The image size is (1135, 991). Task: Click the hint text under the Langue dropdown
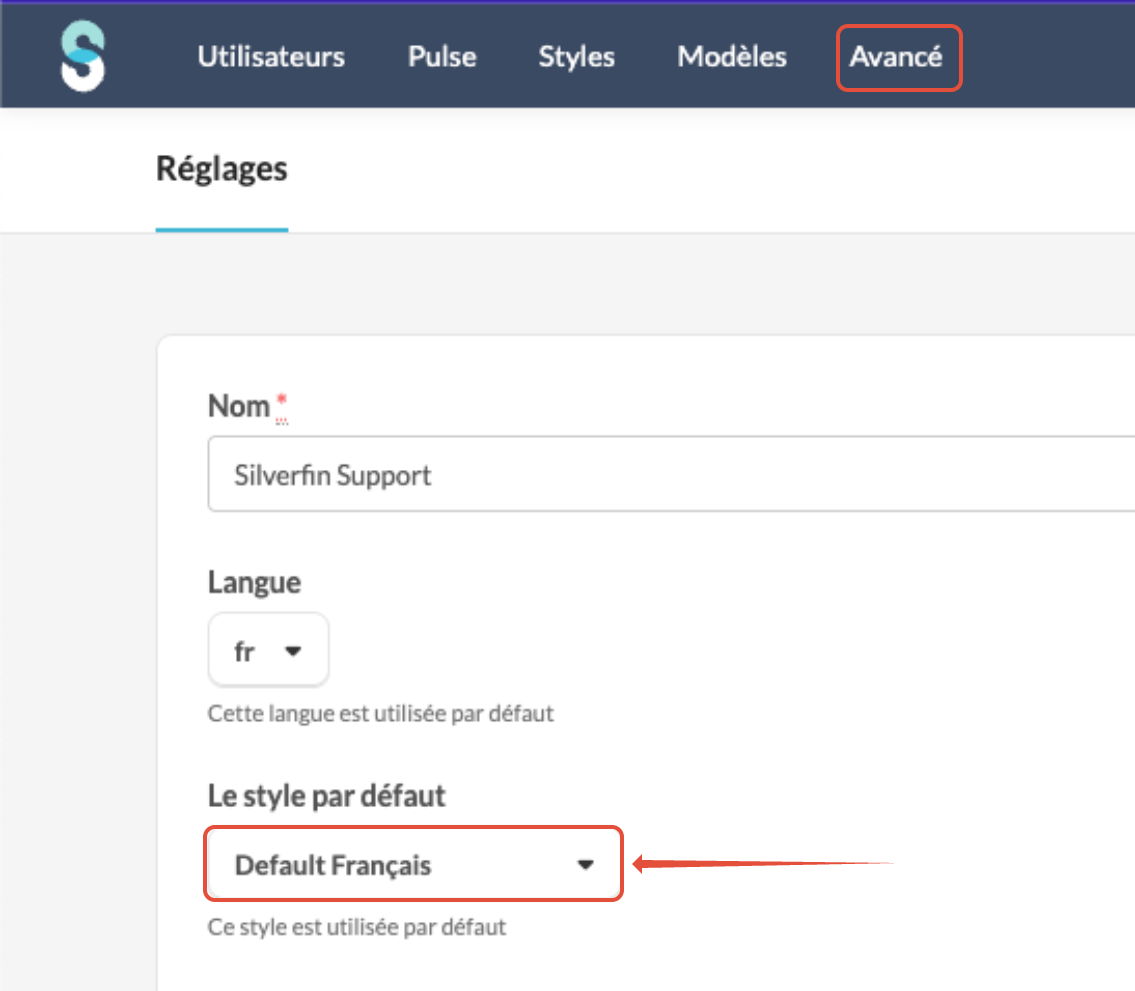click(x=380, y=714)
